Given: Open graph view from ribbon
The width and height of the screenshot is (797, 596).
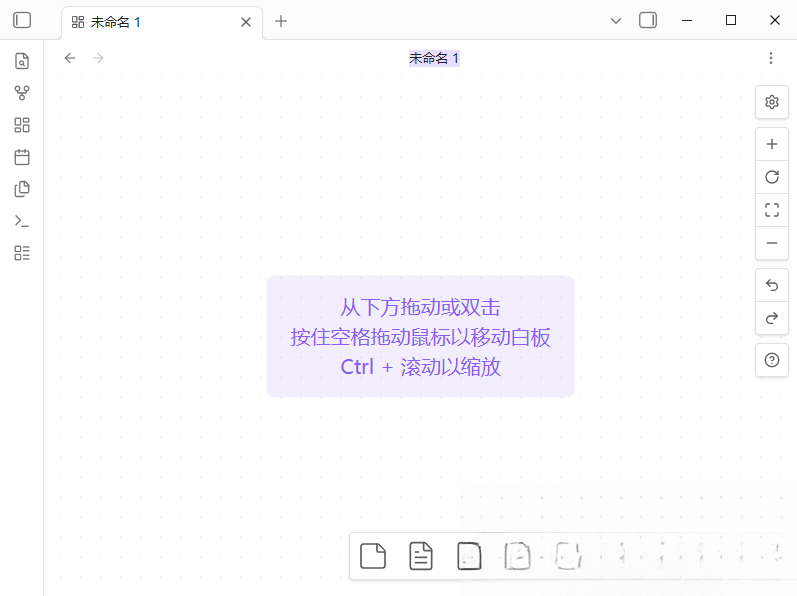Looking at the screenshot, I should (22, 93).
